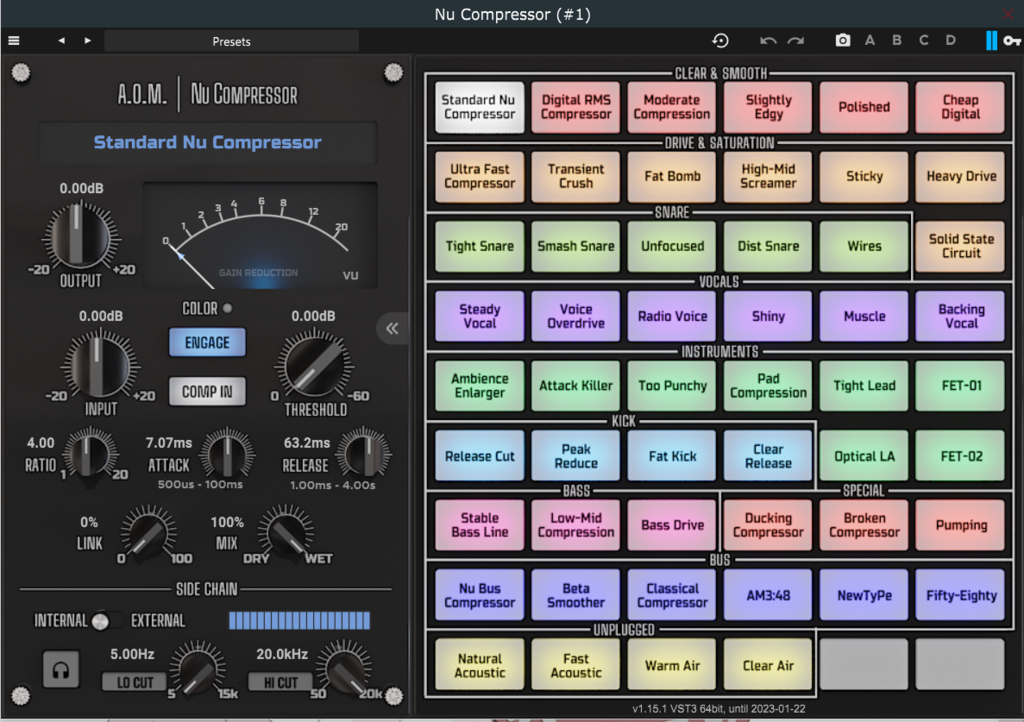Go to previous preset arrow
The width and height of the screenshot is (1024, 722).
tap(61, 40)
